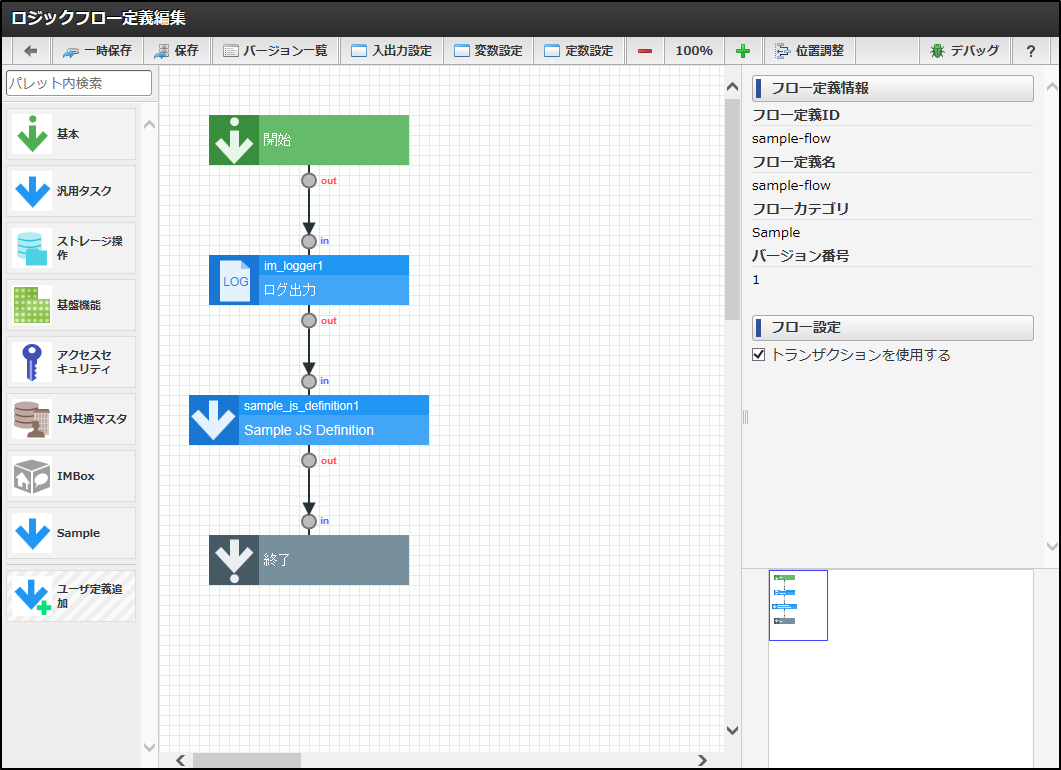This screenshot has height=770, width=1061.
Task: Collapse the フロー定義情報 section header
Action: 893,88
